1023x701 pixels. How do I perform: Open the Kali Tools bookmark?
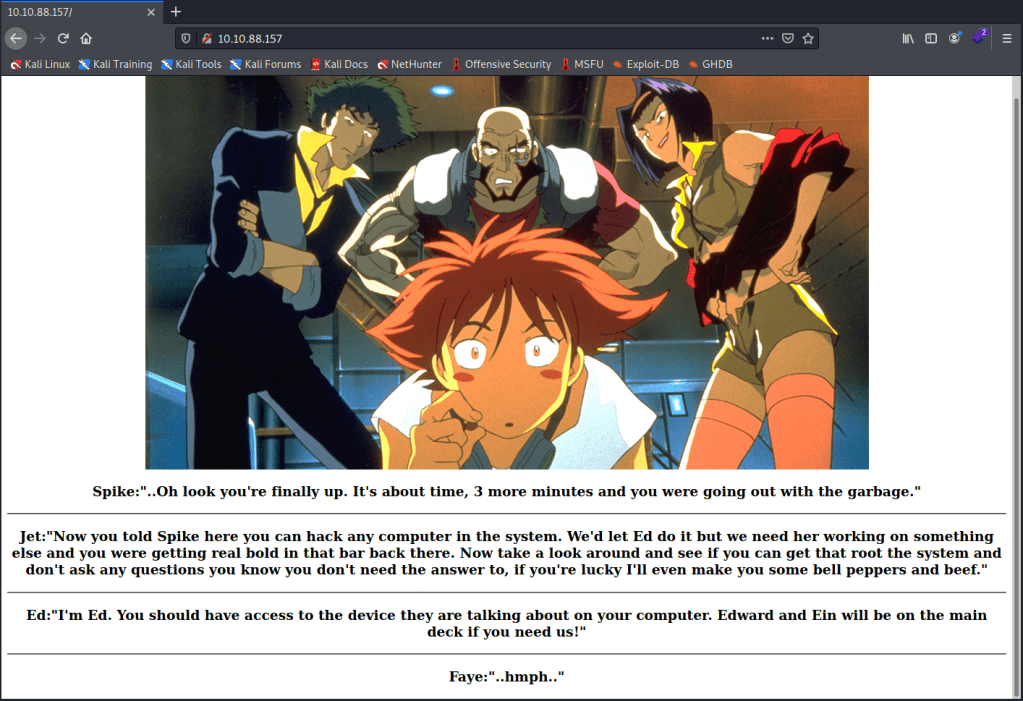pyautogui.click(x=191, y=64)
